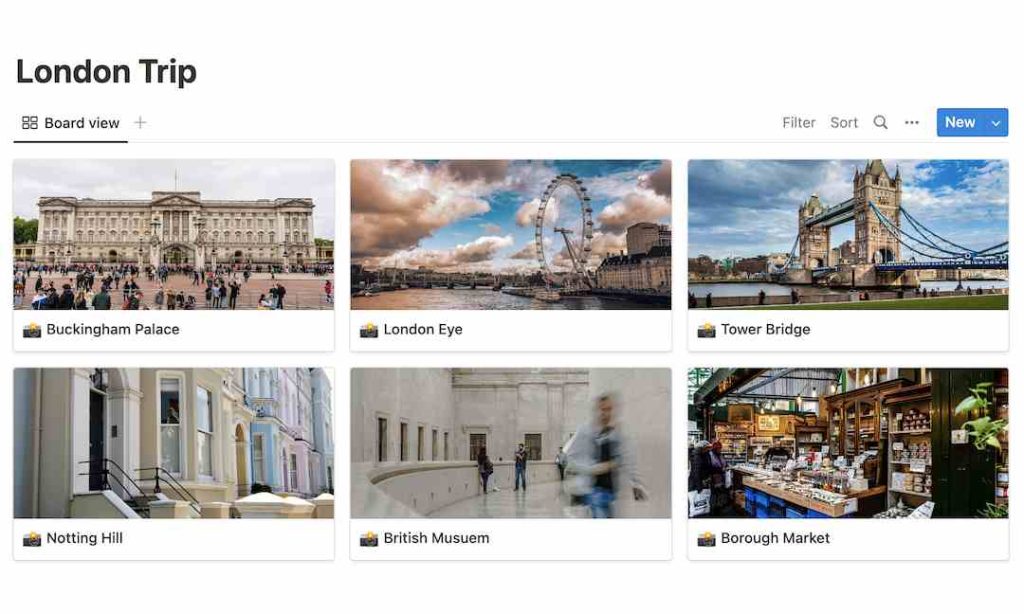
Task: Click the camera emoji on London Eye card
Action: 367,329
